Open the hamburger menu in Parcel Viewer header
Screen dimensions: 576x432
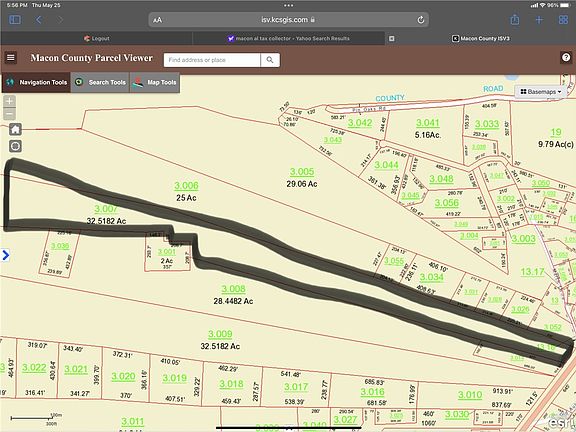tap(11, 58)
